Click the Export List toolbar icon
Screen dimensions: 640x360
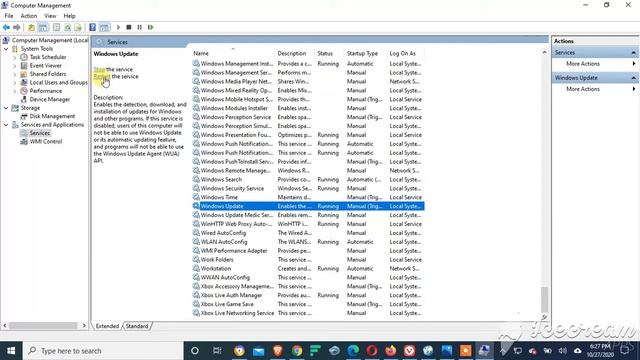[x=78, y=27]
